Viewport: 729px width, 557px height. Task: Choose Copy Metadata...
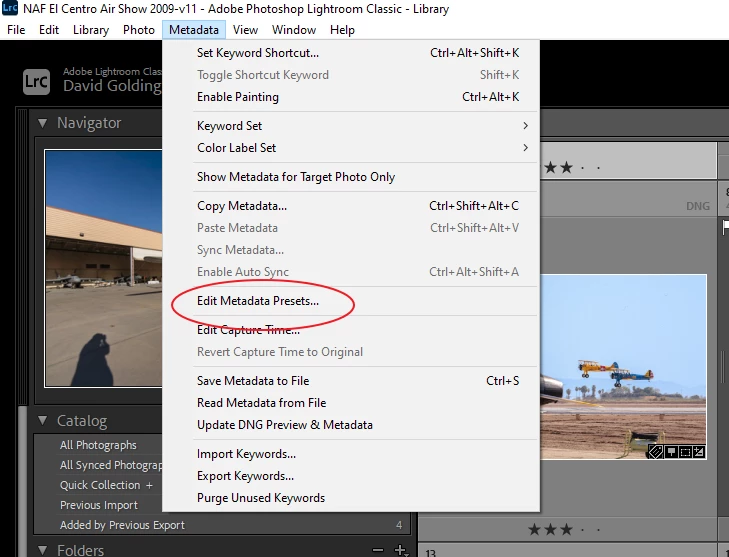click(351, 206)
